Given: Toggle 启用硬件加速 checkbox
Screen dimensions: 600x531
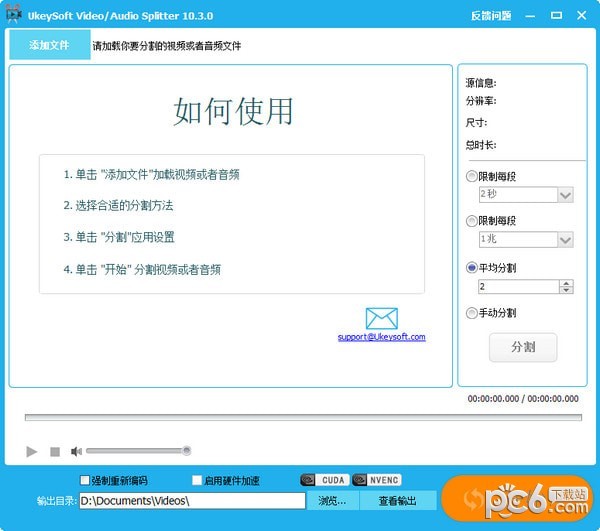Looking at the screenshot, I should pyautogui.click(x=197, y=480).
